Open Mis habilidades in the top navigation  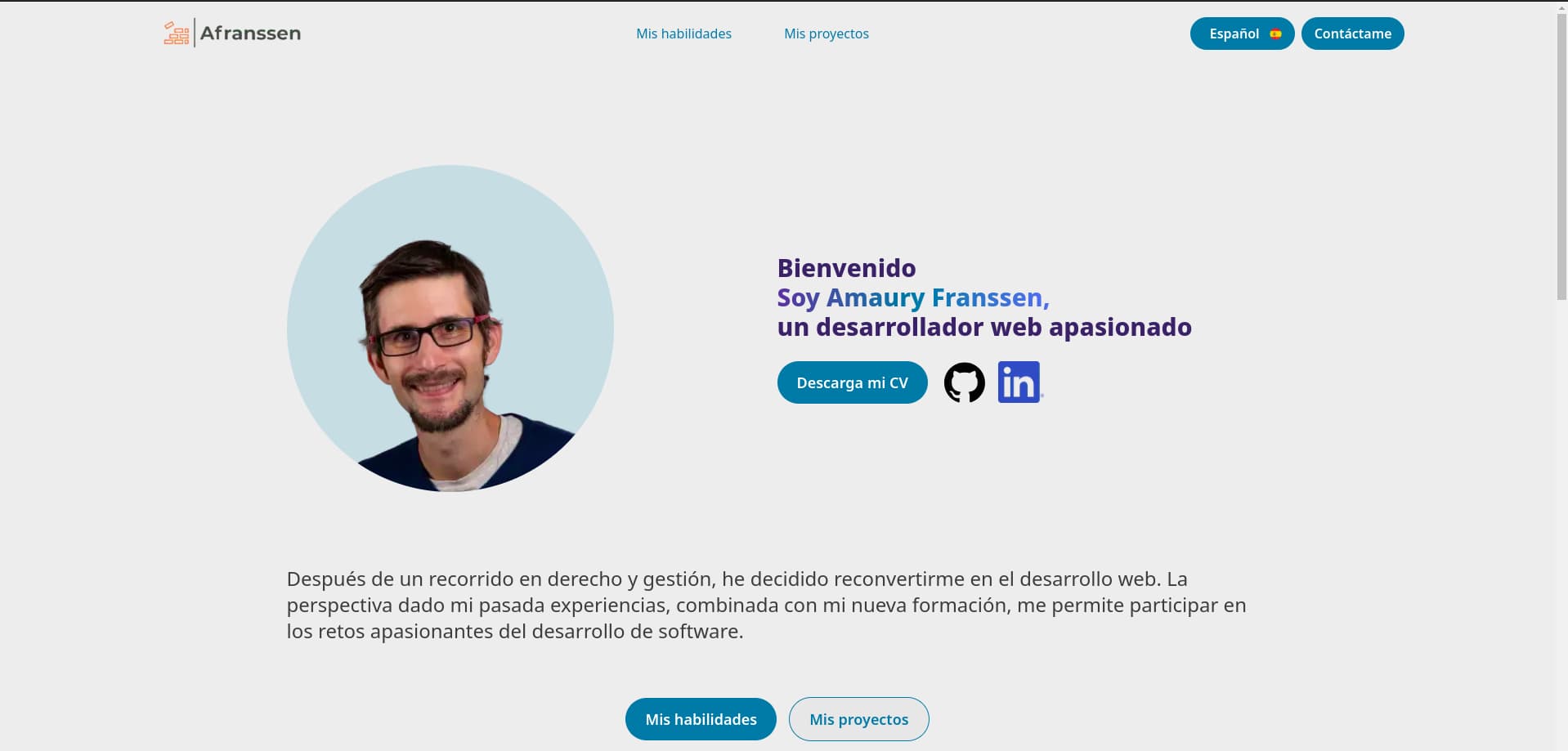click(x=683, y=34)
